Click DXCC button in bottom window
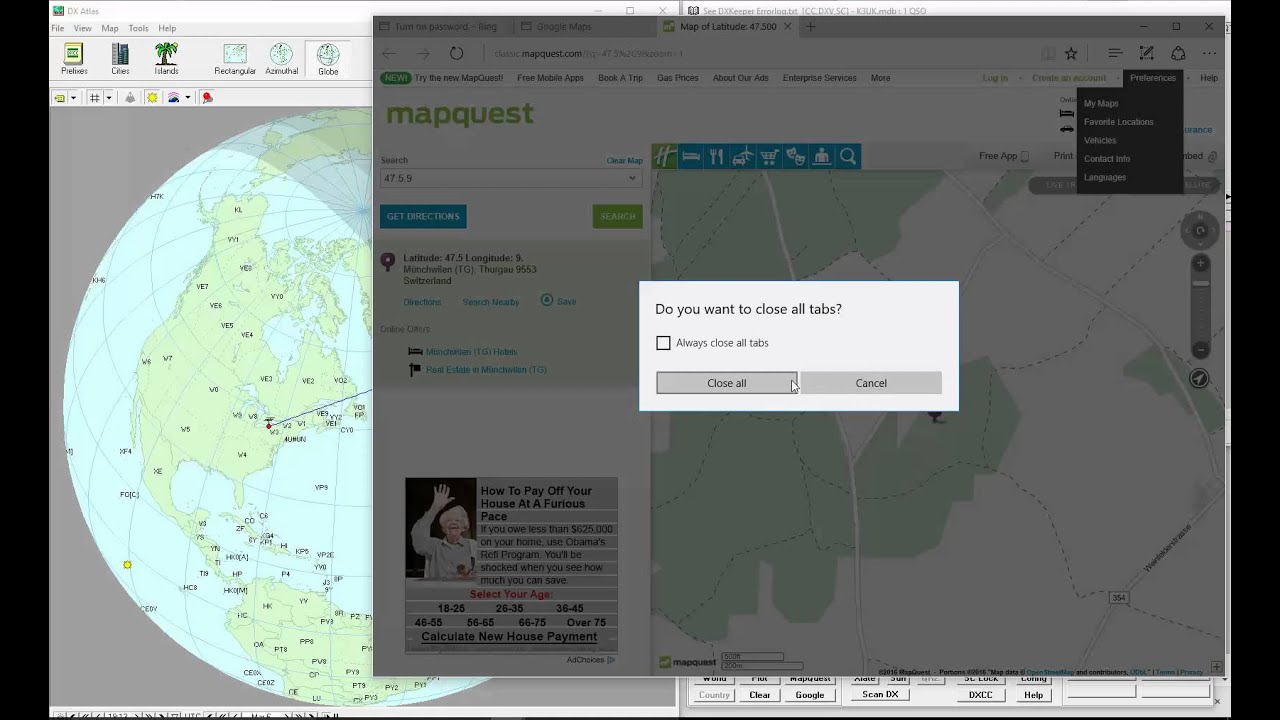Screen dimensions: 1280x720 [x=980, y=694]
